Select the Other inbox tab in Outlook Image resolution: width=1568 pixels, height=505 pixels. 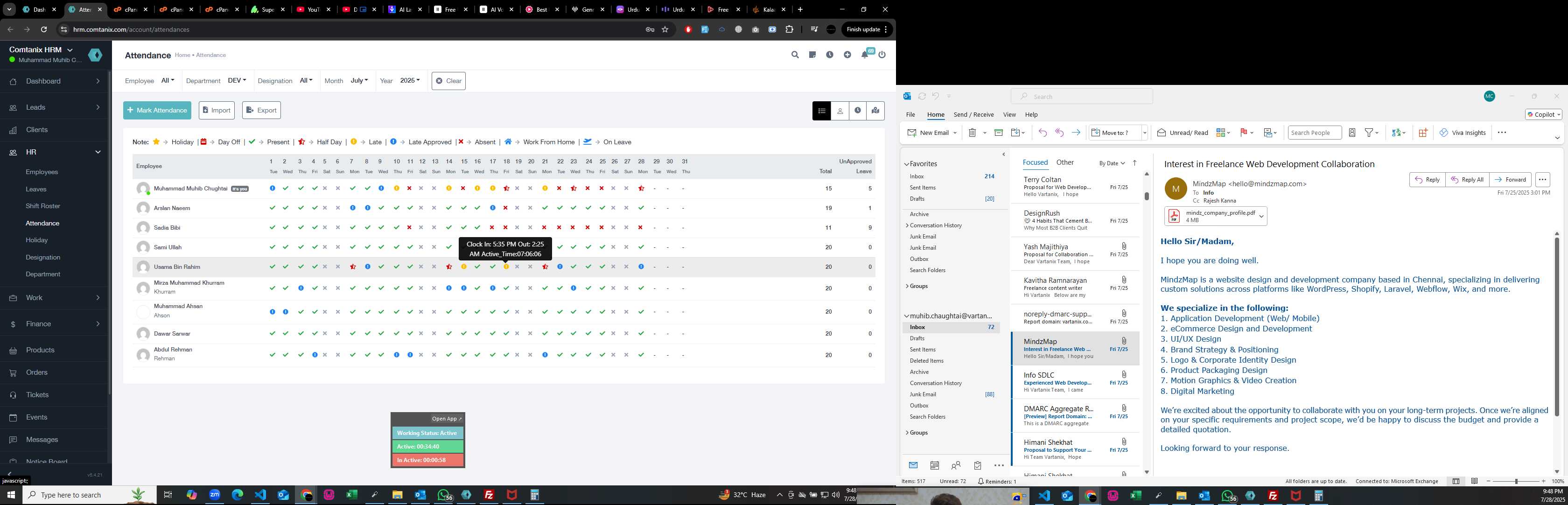click(x=1064, y=162)
